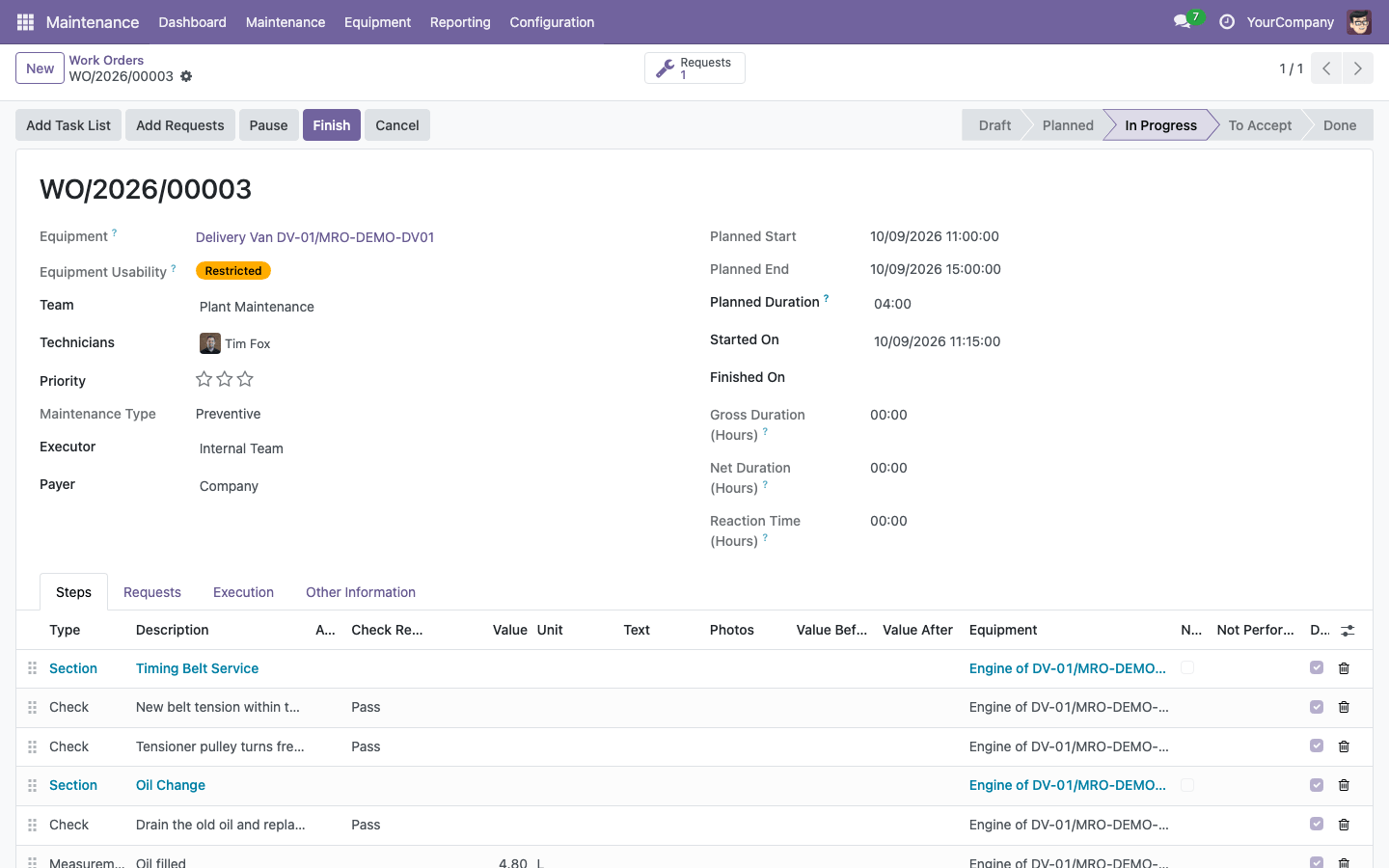
Task: Open the Reporting menu
Action: tap(460, 22)
